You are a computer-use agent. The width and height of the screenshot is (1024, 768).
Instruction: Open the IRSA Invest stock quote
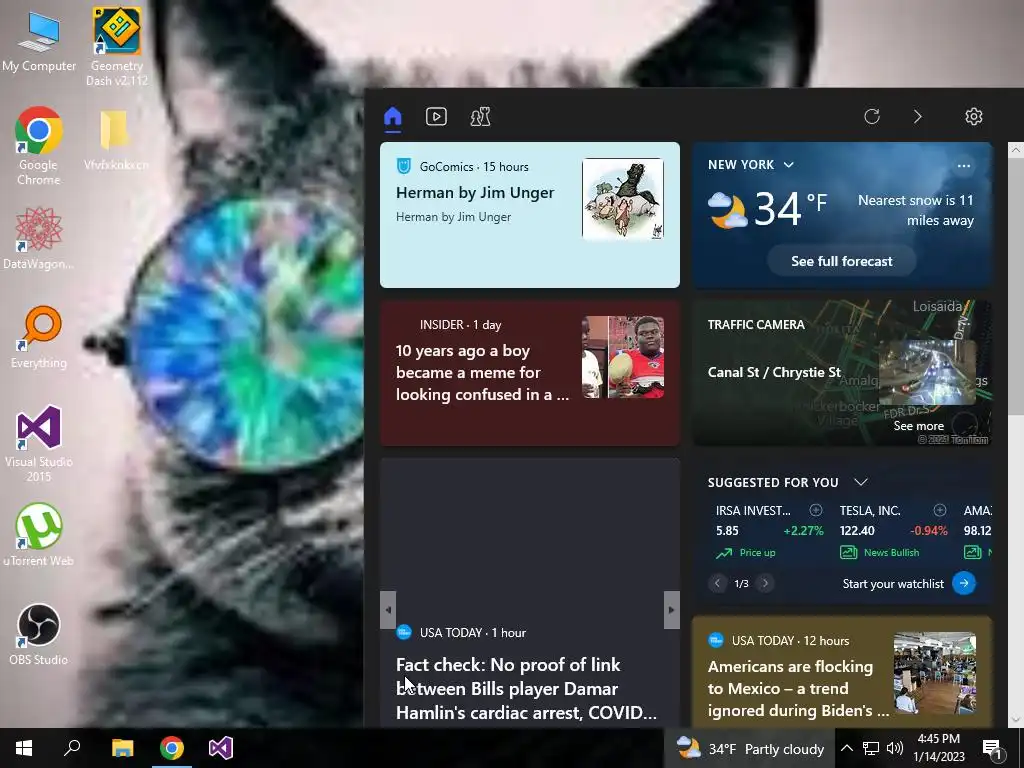(769, 531)
